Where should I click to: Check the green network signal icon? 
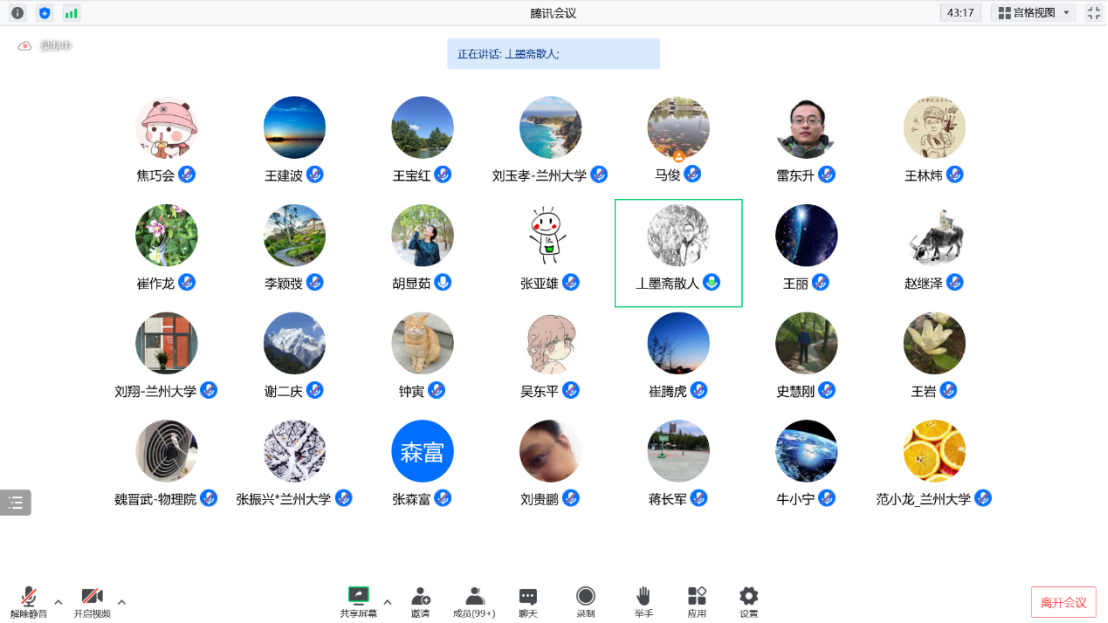pos(71,13)
